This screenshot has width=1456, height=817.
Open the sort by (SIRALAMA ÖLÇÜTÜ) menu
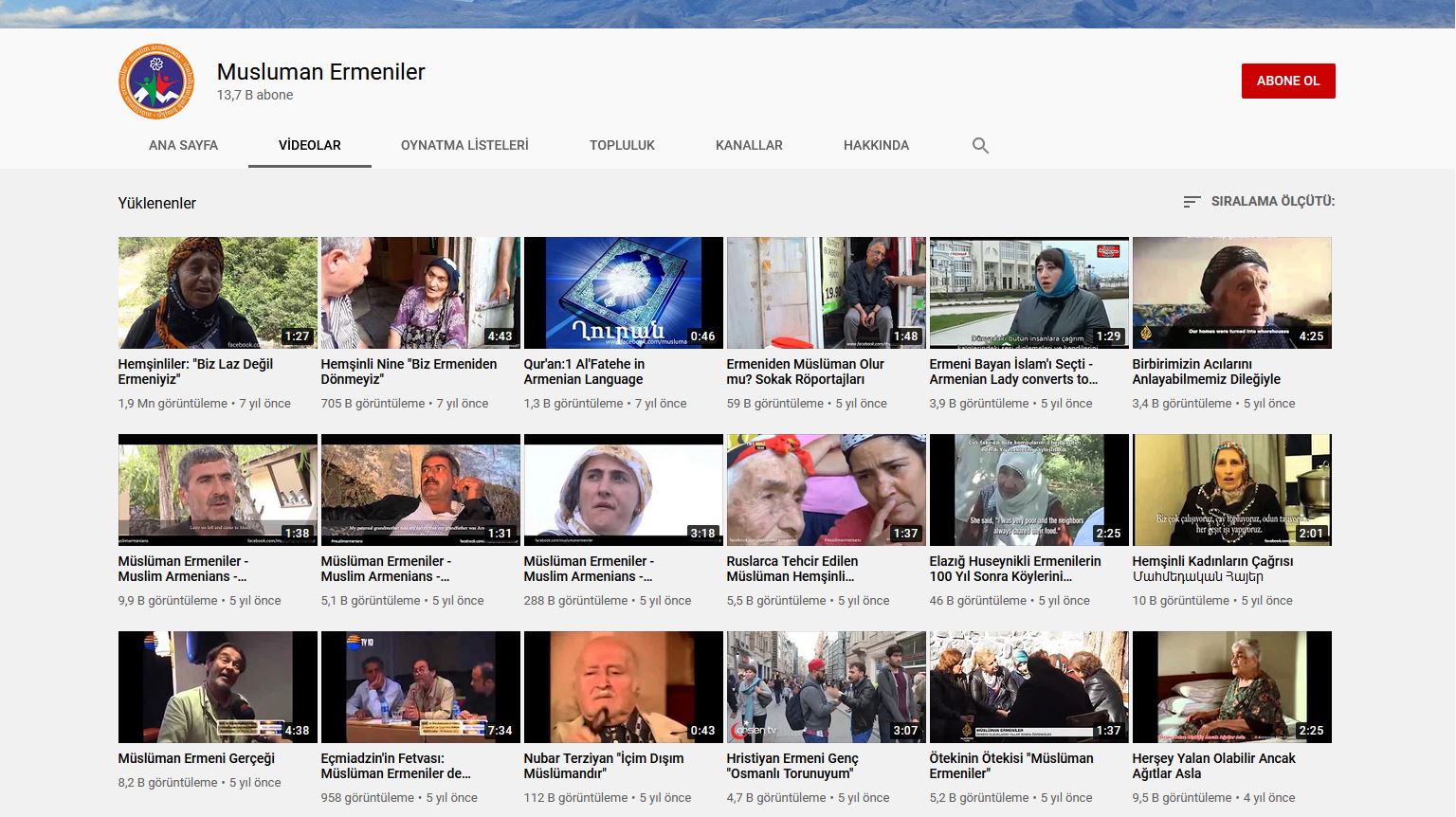click(x=1259, y=201)
